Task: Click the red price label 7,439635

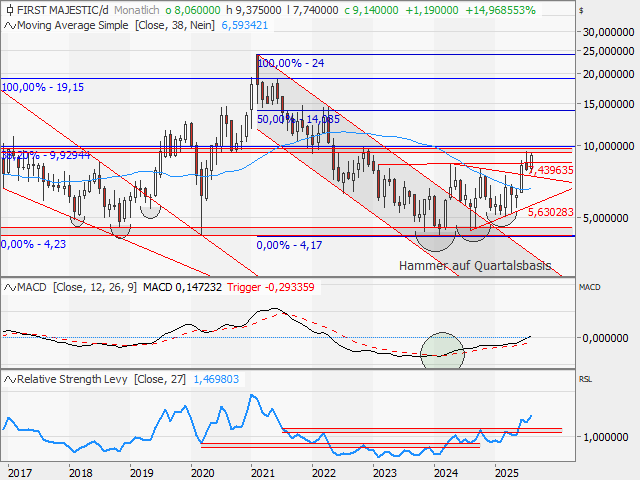Action: tap(552, 170)
